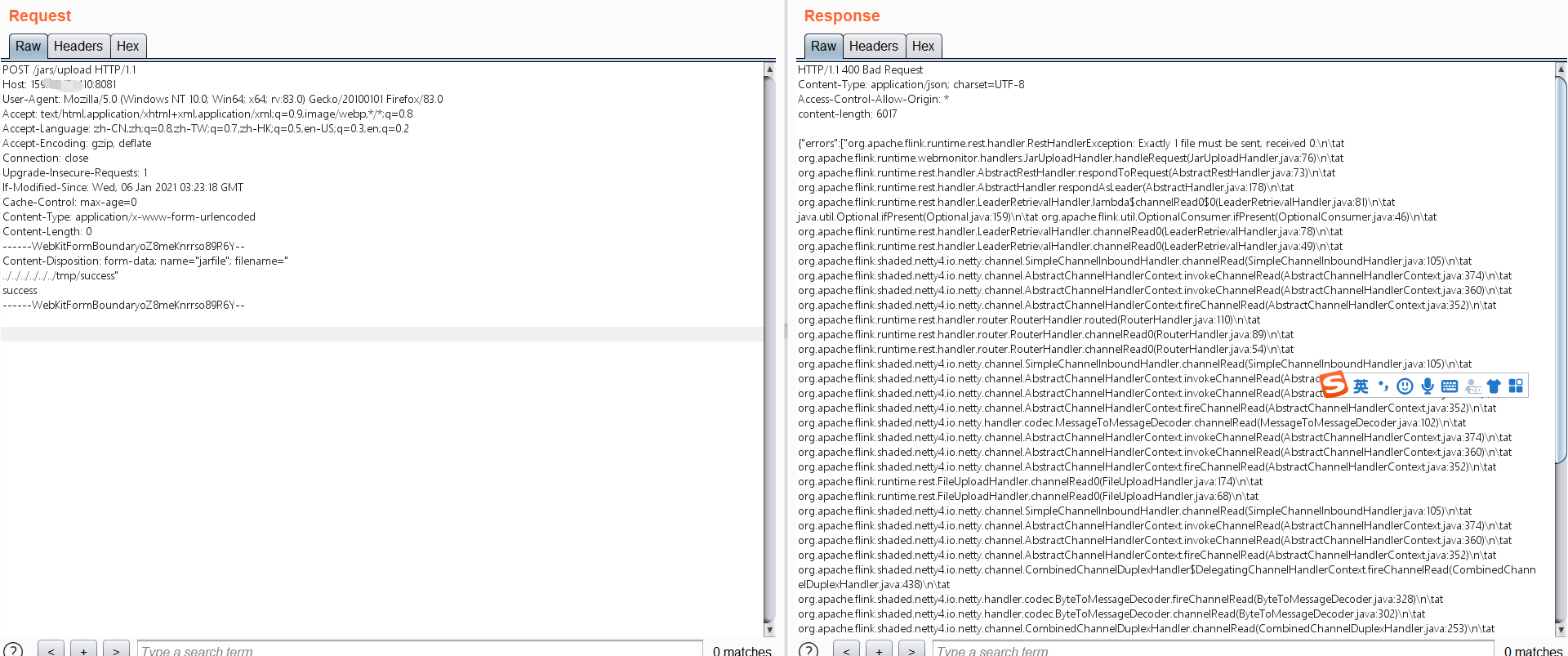Click the Content-Disposition form-data line

pyautogui.click(x=145, y=261)
